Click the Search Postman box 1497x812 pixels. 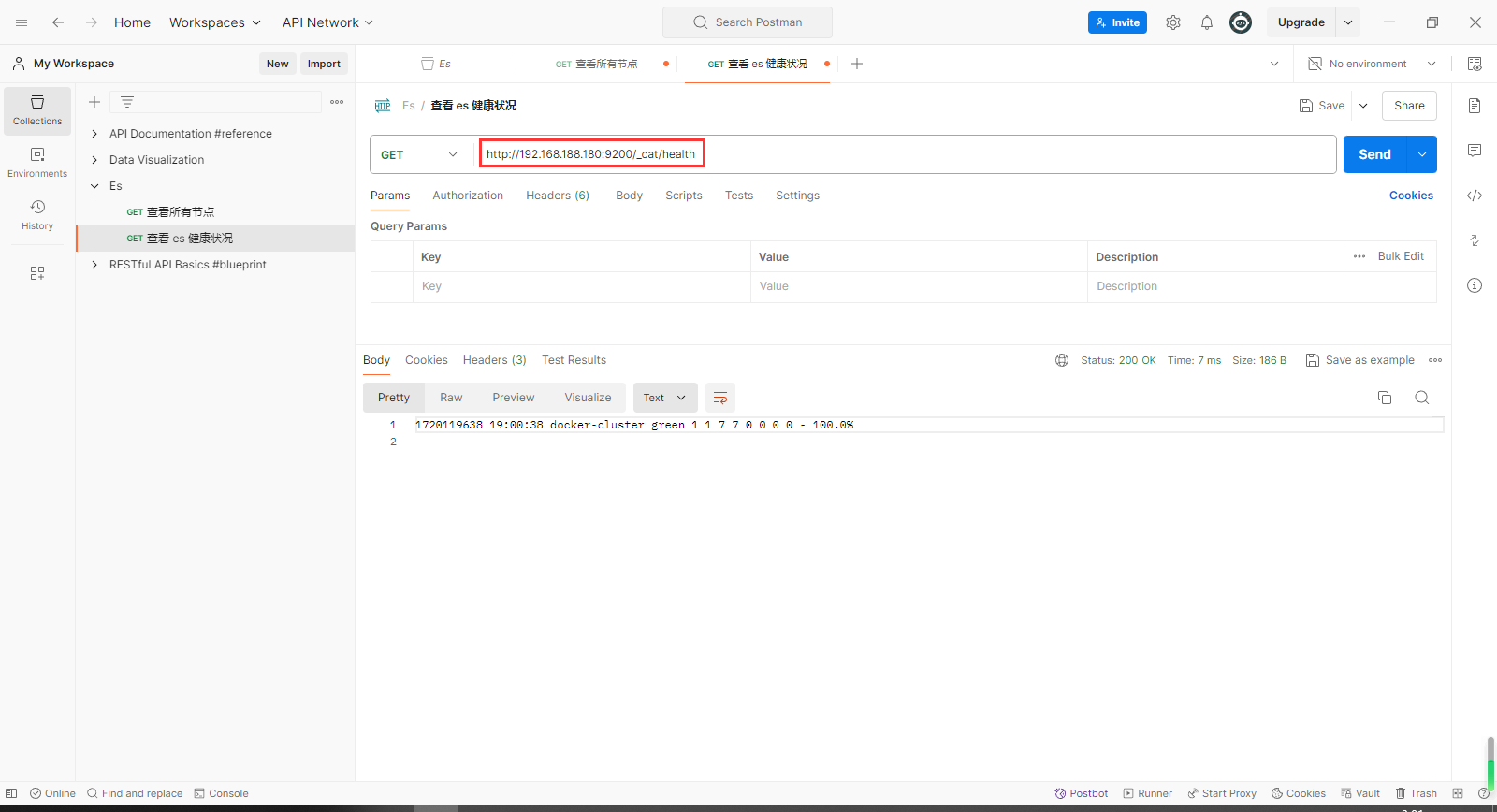748,22
